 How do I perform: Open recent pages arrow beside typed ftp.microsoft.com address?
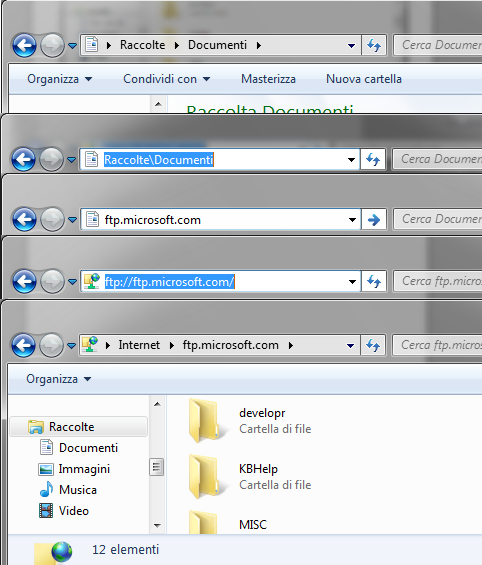tap(72, 219)
